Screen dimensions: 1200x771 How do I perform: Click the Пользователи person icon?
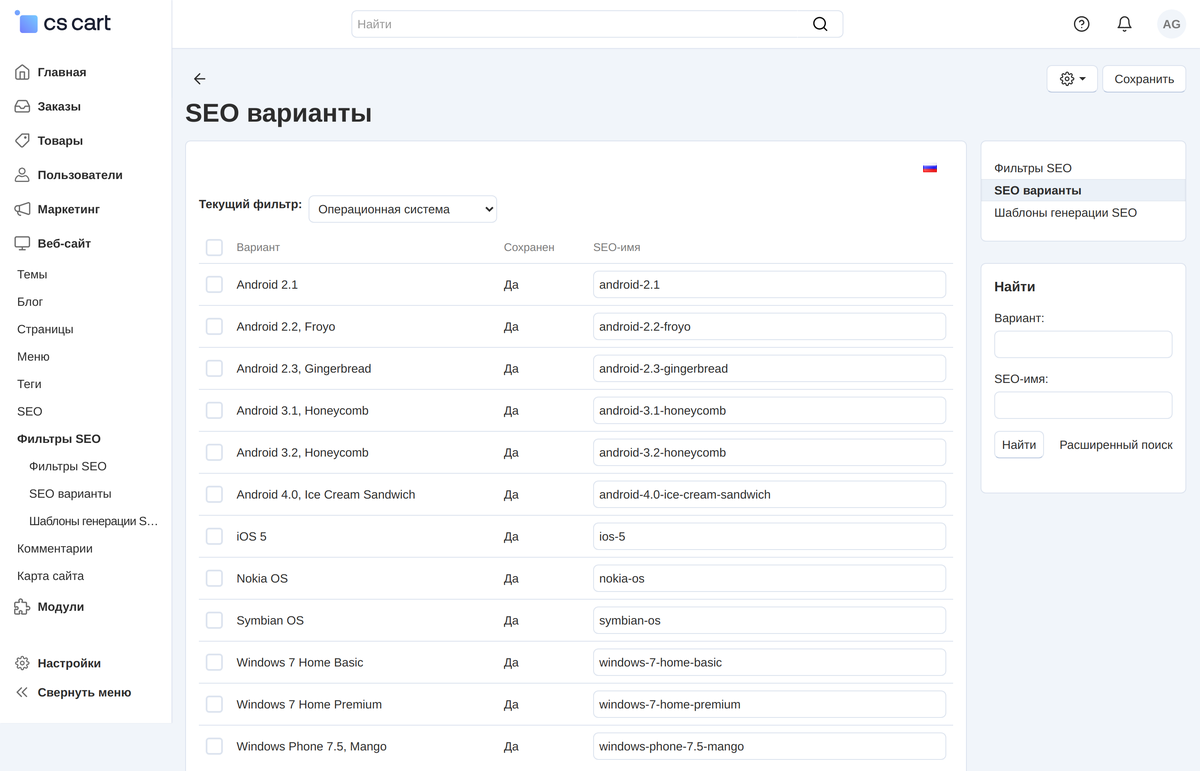pos(22,175)
